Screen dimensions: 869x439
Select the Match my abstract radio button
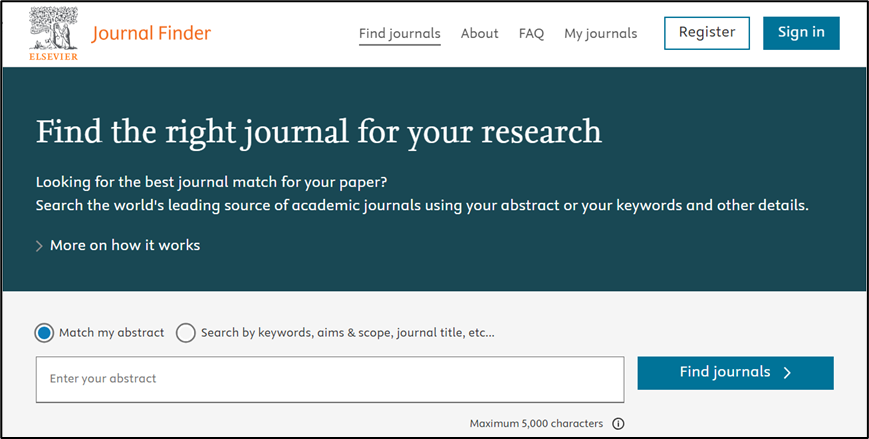[x=44, y=333]
